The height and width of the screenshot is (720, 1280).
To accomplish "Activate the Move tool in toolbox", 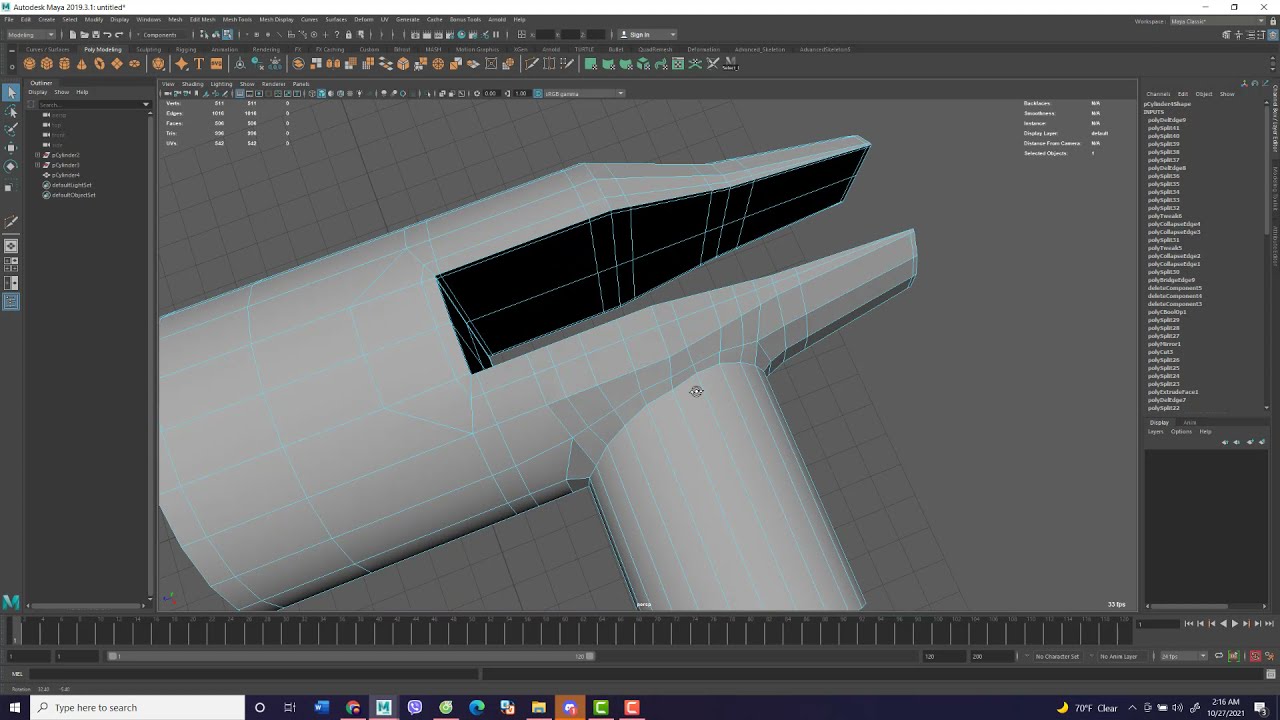I will click(x=11, y=148).
